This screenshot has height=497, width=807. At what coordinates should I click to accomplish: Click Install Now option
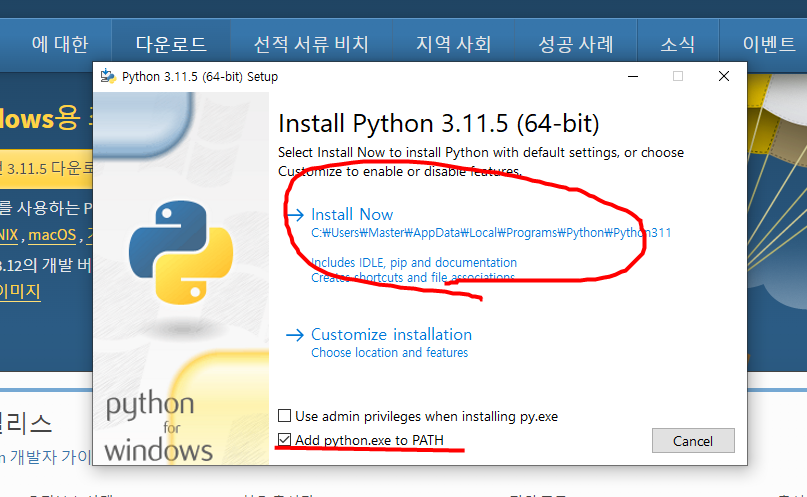click(x=352, y=215)
